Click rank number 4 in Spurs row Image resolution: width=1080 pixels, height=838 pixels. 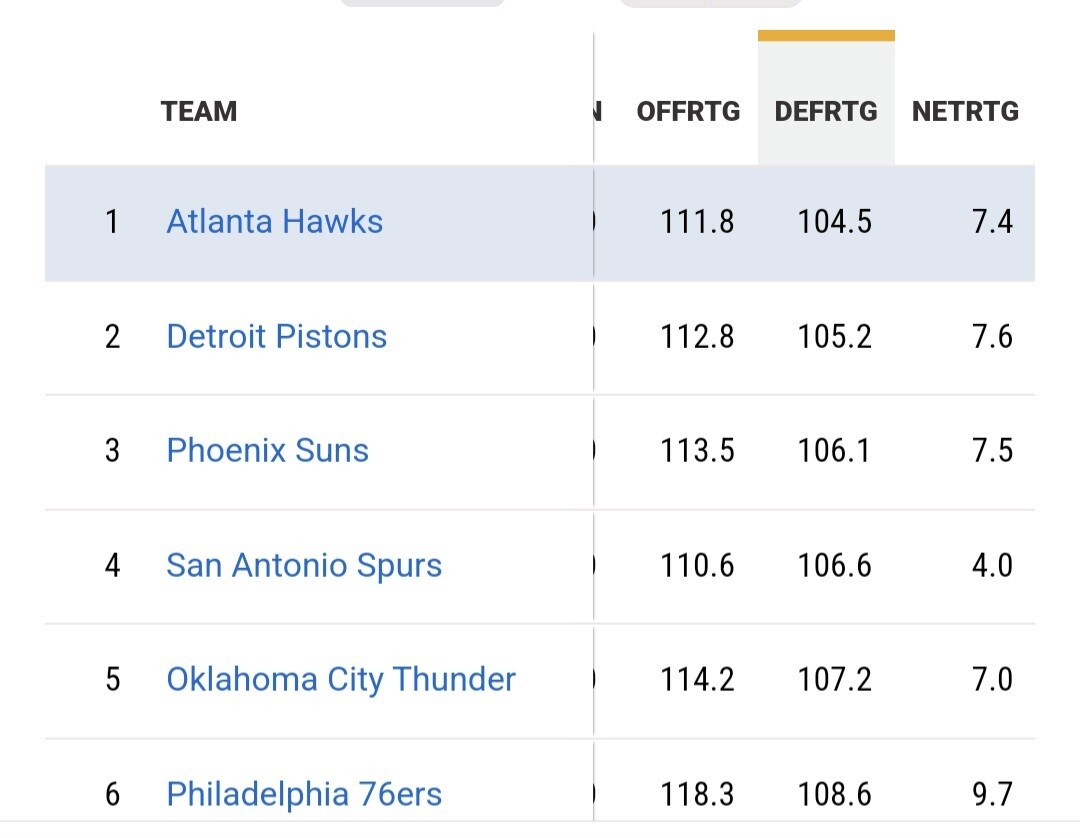coord(112,565)
